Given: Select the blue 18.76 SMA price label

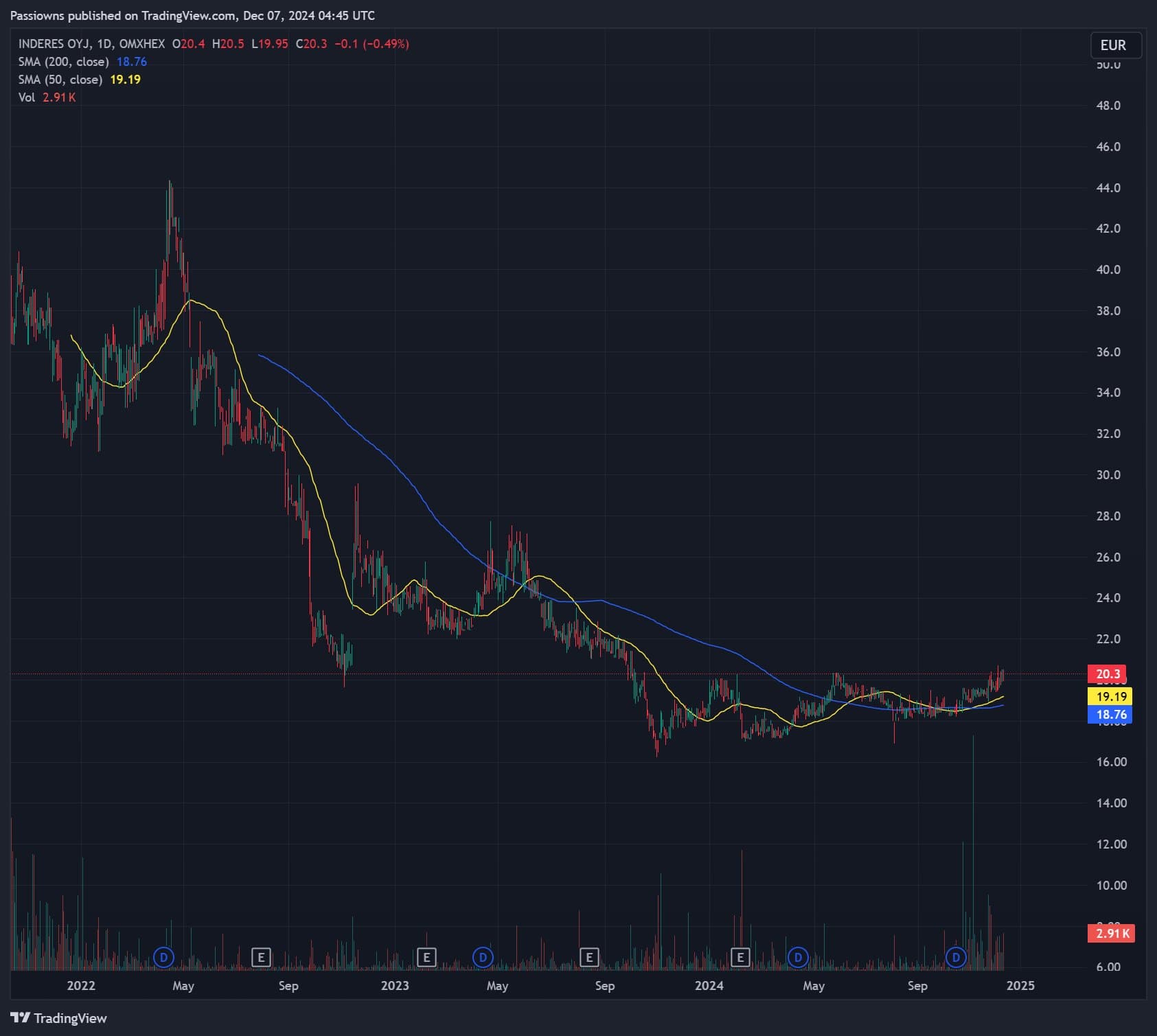Looking at the screenshot, I should pos(1111,715).
